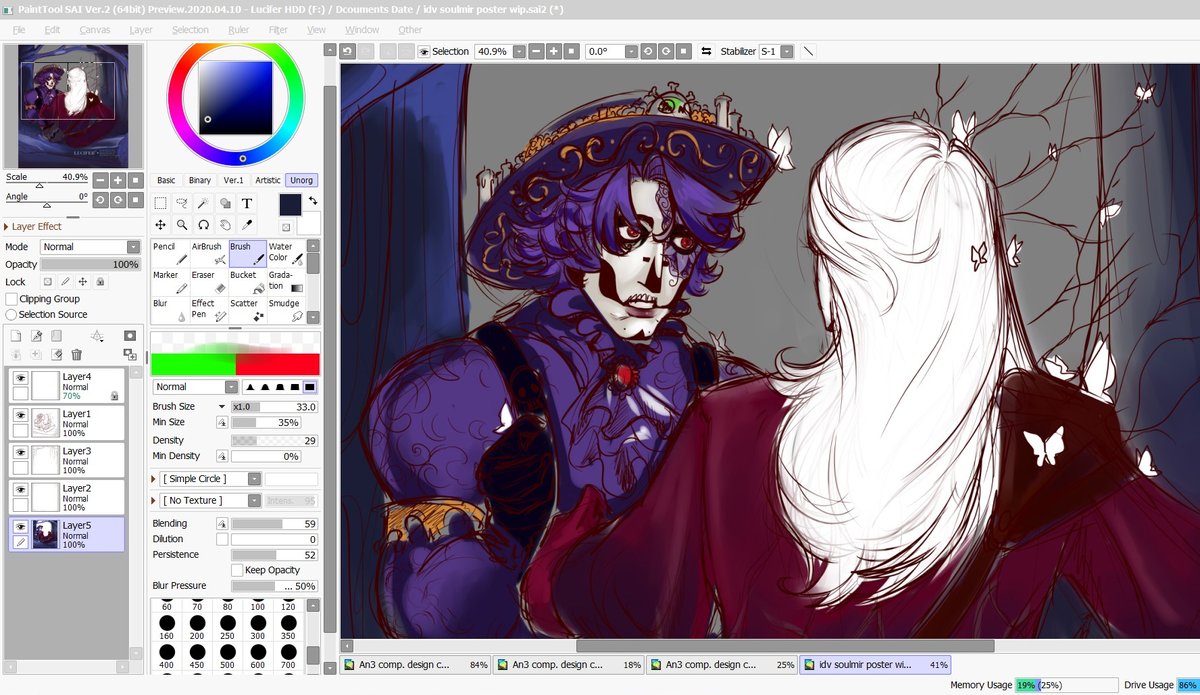Select the Eyedropper color picker tool

(247, 225)
